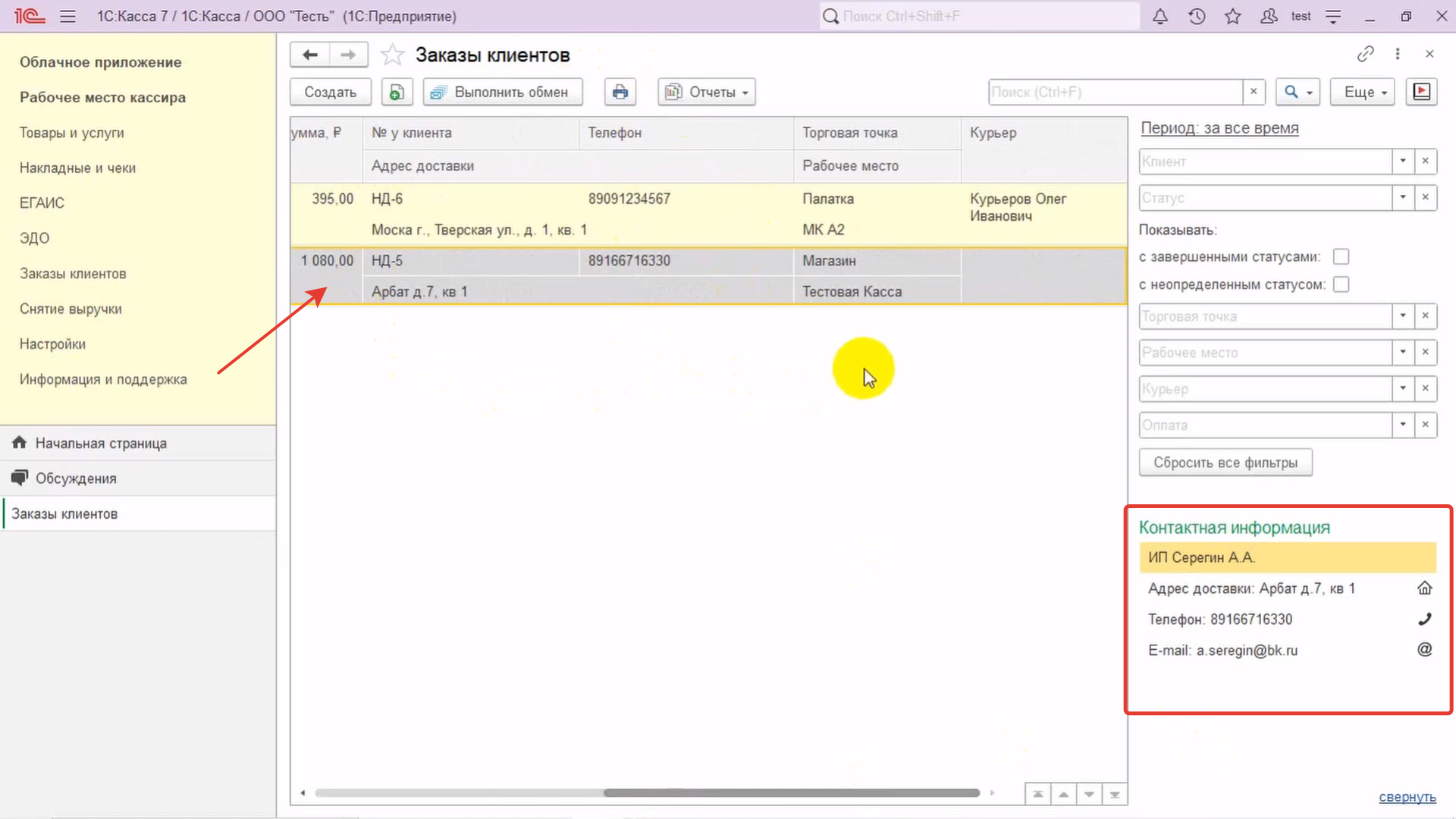1456x819 pixels.
Task: Go forward with the right arrow button
Action: pos(348,55)
